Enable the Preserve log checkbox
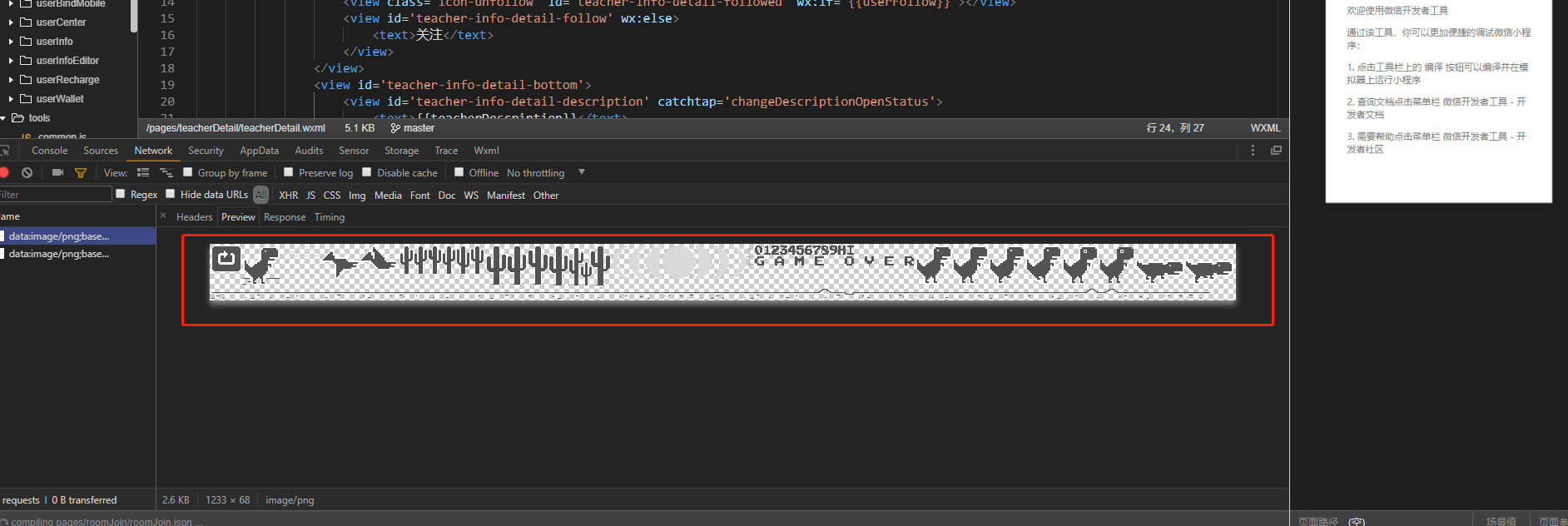 tap(289, 172)
